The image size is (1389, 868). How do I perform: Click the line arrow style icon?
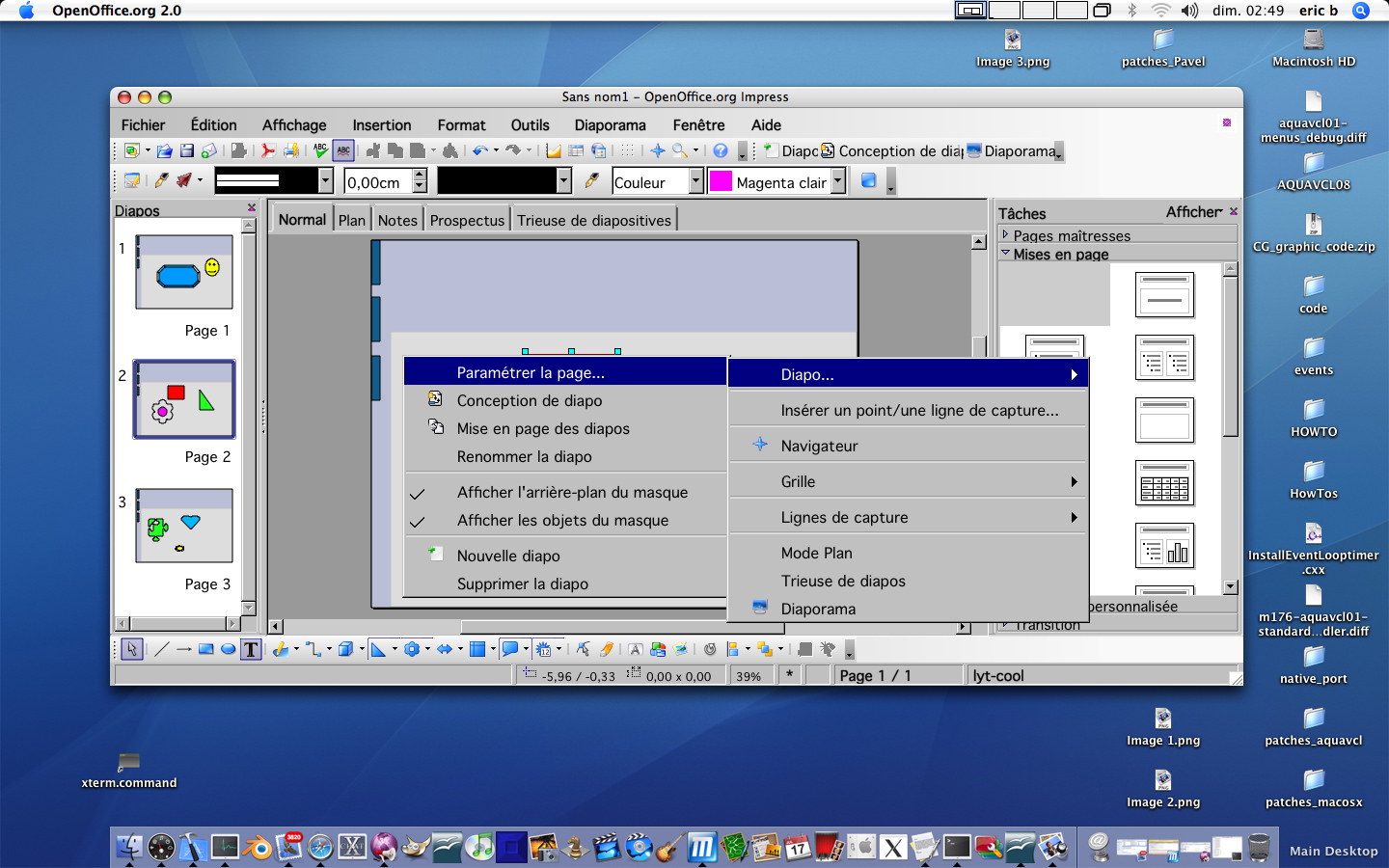(183, 180)
